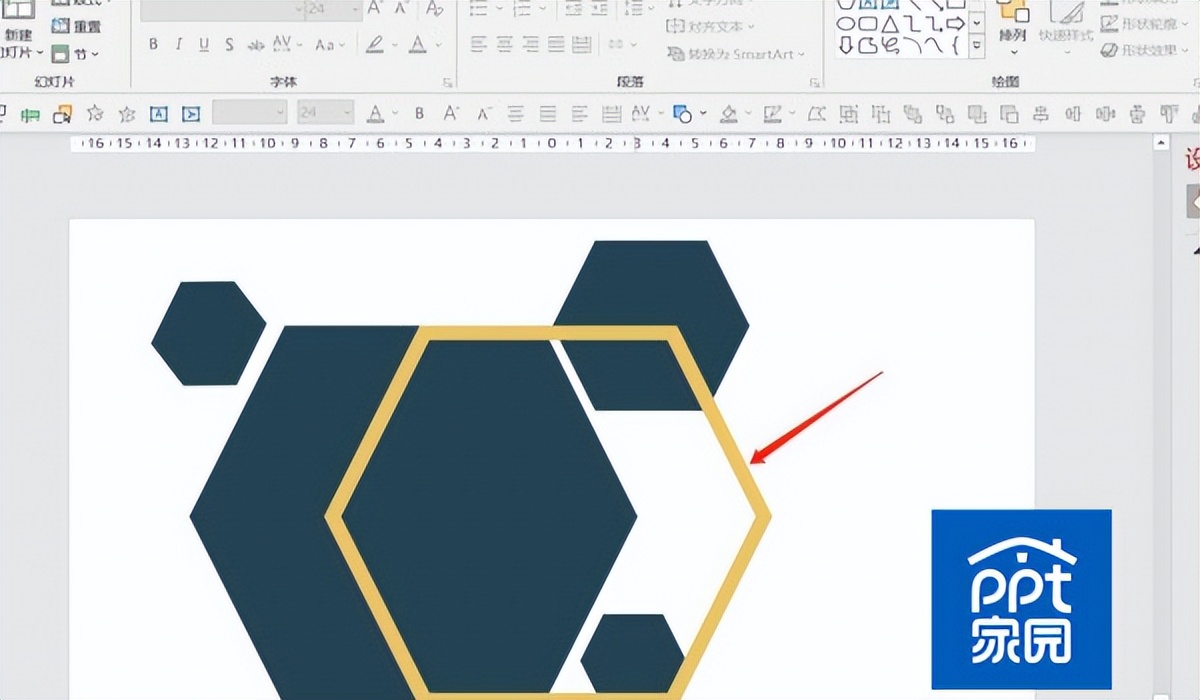Click font color A in ribbon font group

tap(415, 45)
